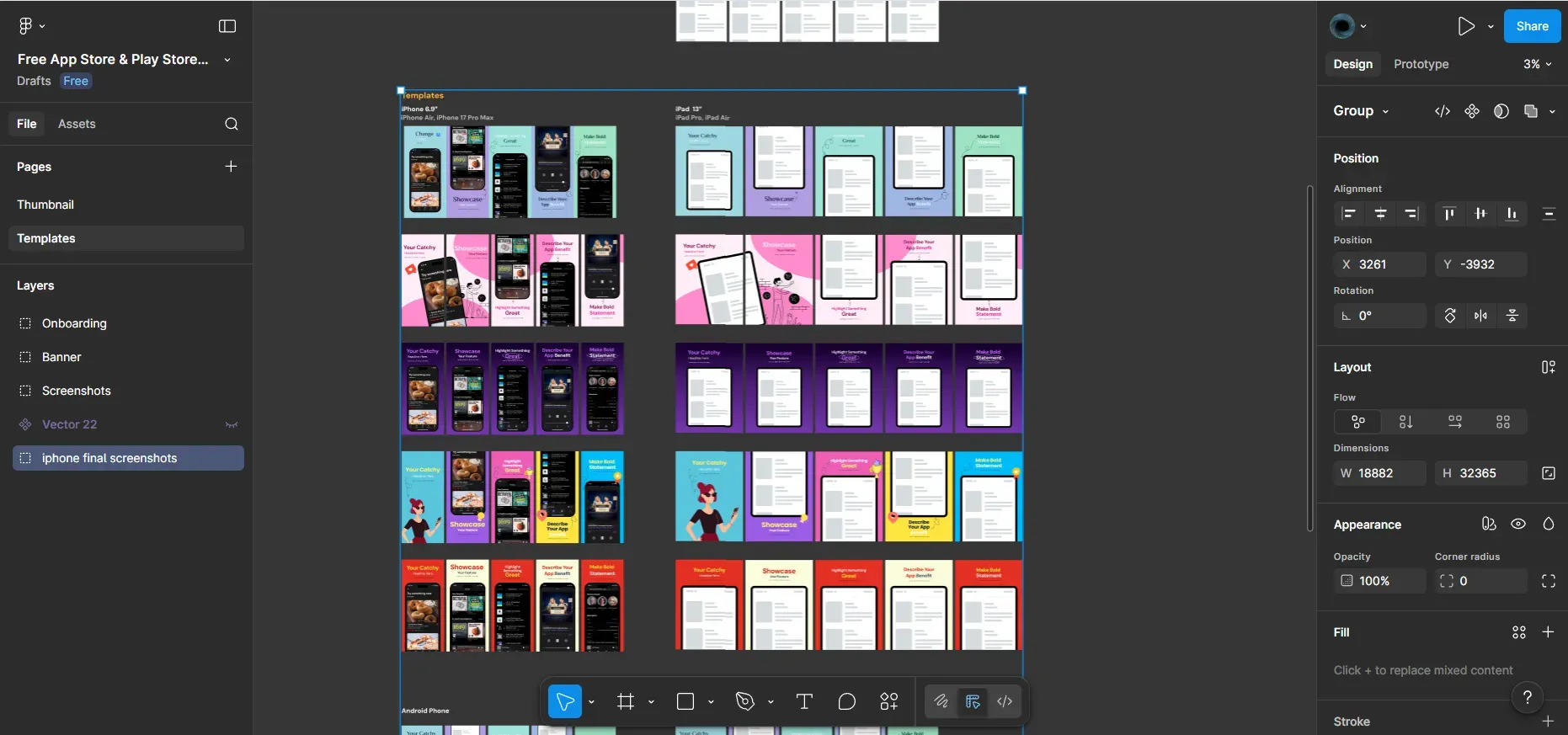Viewport: 1568px width, 735px height.
Task: Rotate selection 90 degrees
Action: [x=1450, y=316]
